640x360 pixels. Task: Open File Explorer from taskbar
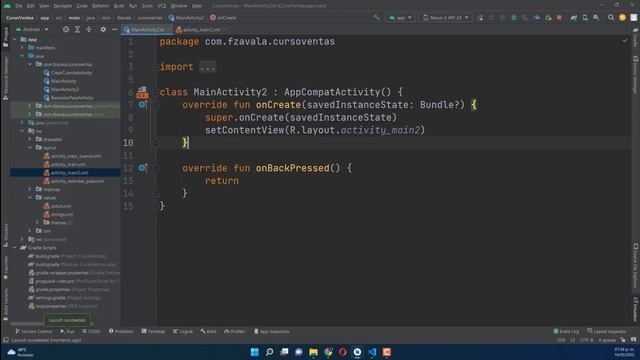pos(313,352)
